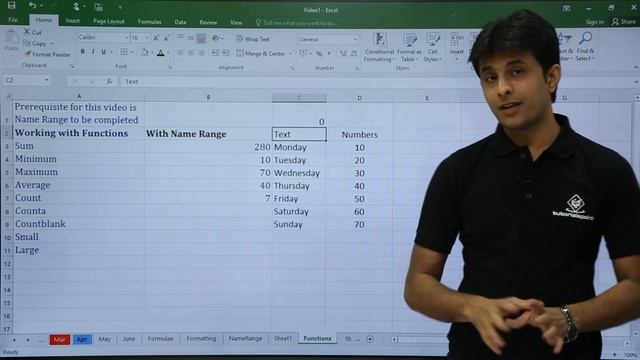Image resolution: width=640 pixels, height=360 pixels.
Task: Increase the decimal places
Action: tap(343, 53)
